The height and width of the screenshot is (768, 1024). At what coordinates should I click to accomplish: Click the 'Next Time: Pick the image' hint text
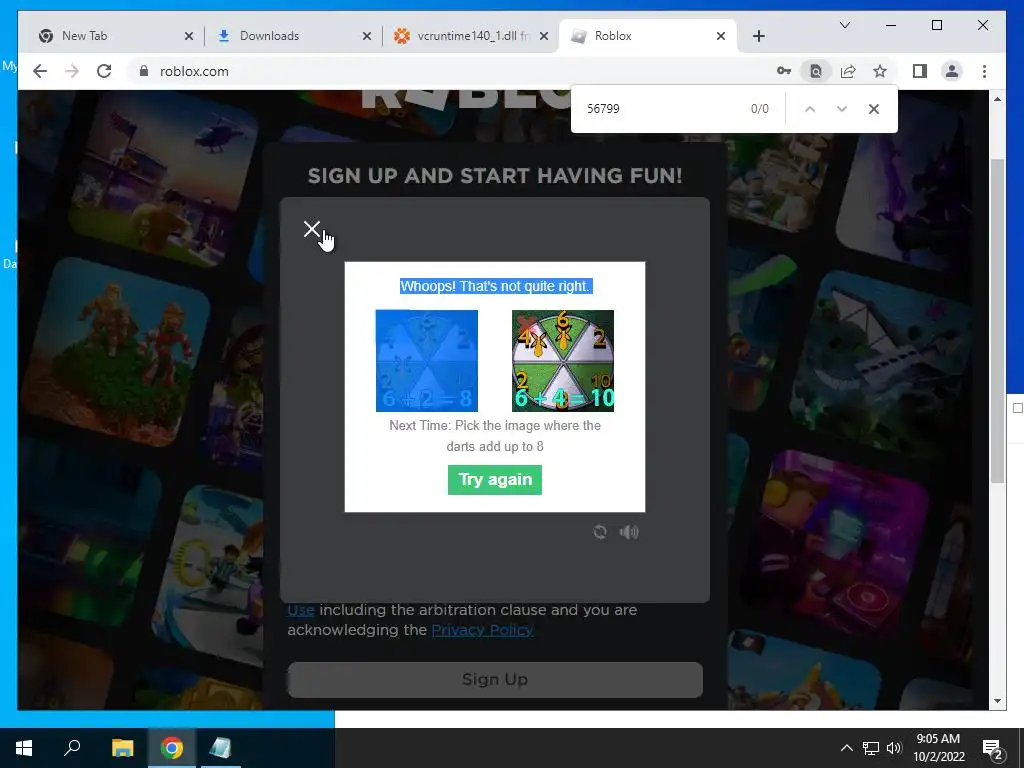494,436
